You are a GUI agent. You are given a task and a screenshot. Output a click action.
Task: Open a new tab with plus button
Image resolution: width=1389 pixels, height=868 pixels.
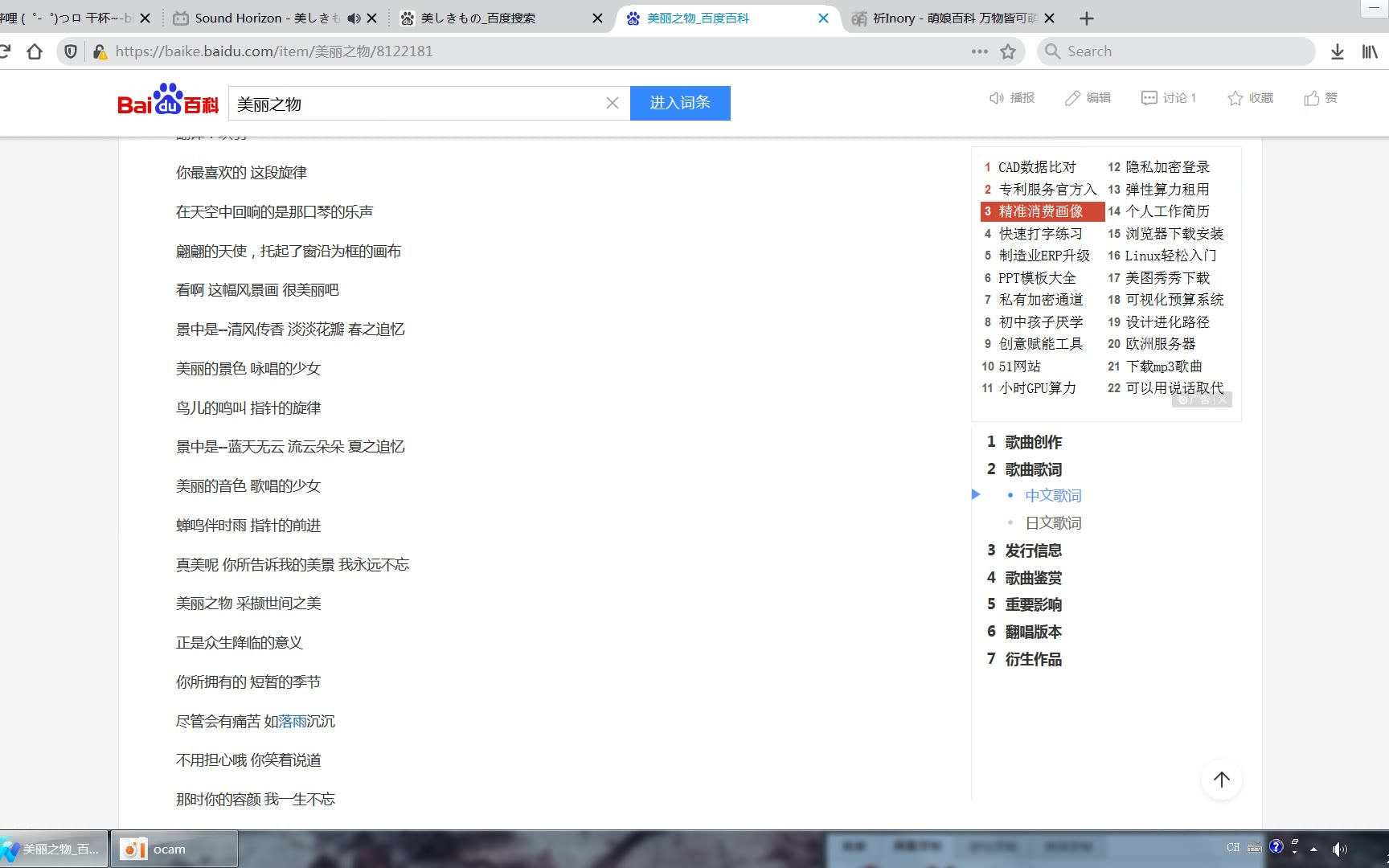coord(1087,18)
